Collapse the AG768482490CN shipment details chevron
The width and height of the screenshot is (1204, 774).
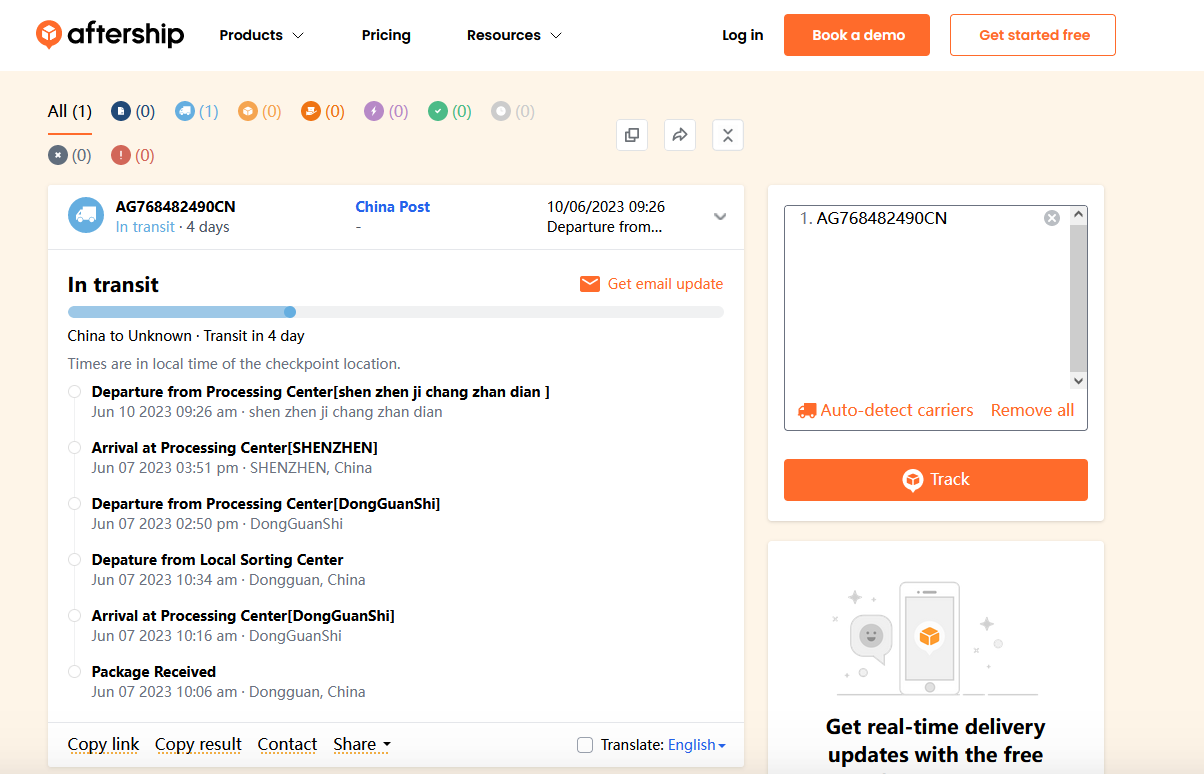point(720,217)
